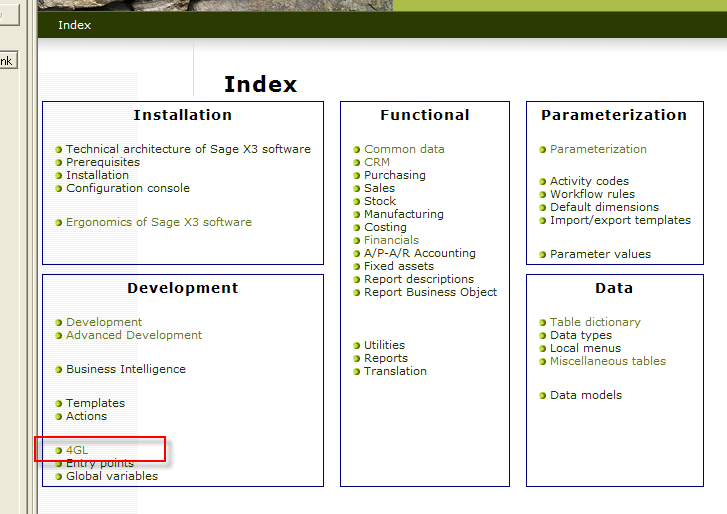Open the 4GL link
This screenshot has width=727, height=514.
click(77, 451)
